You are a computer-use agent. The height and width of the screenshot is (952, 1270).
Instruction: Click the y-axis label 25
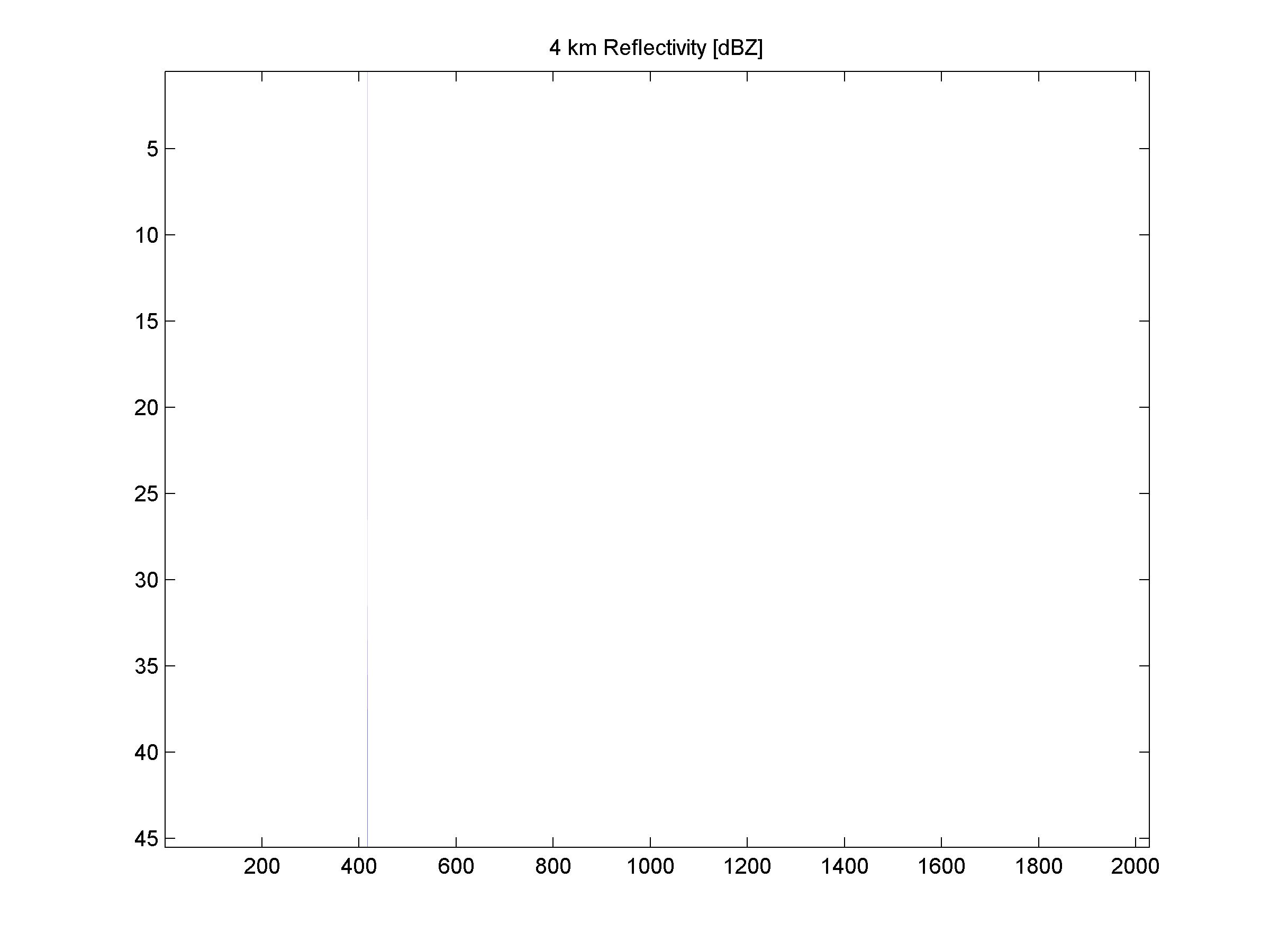coord(147,493)
